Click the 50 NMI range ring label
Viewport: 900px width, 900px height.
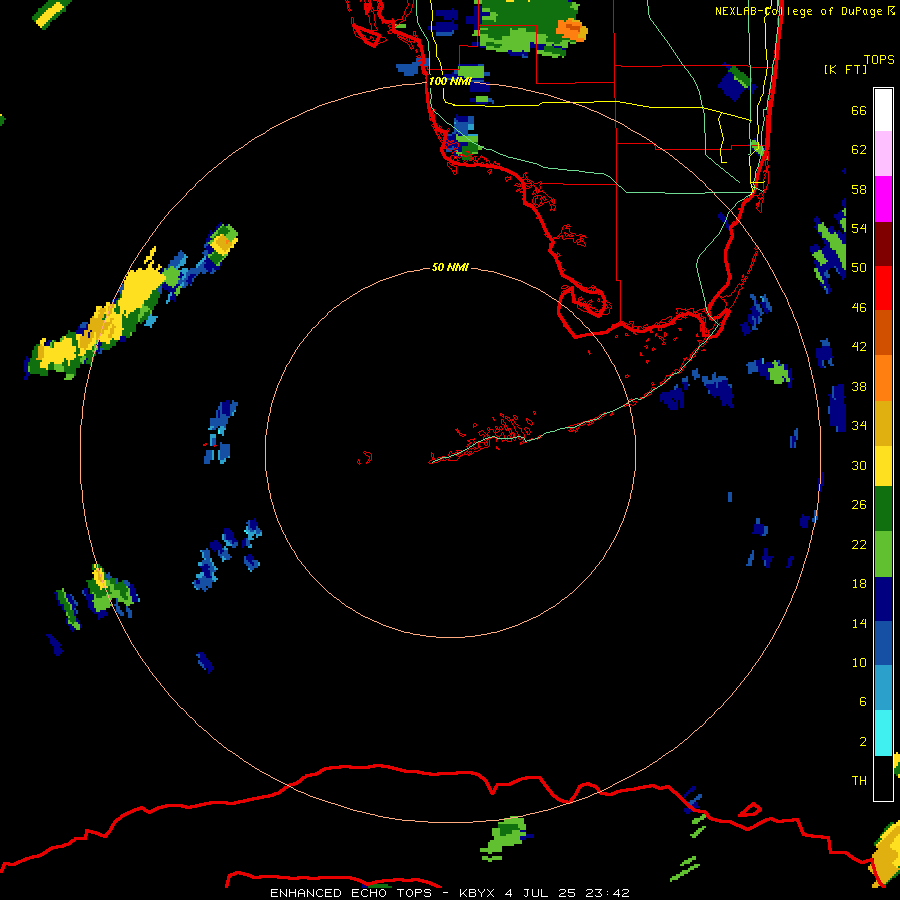(450, 267)
